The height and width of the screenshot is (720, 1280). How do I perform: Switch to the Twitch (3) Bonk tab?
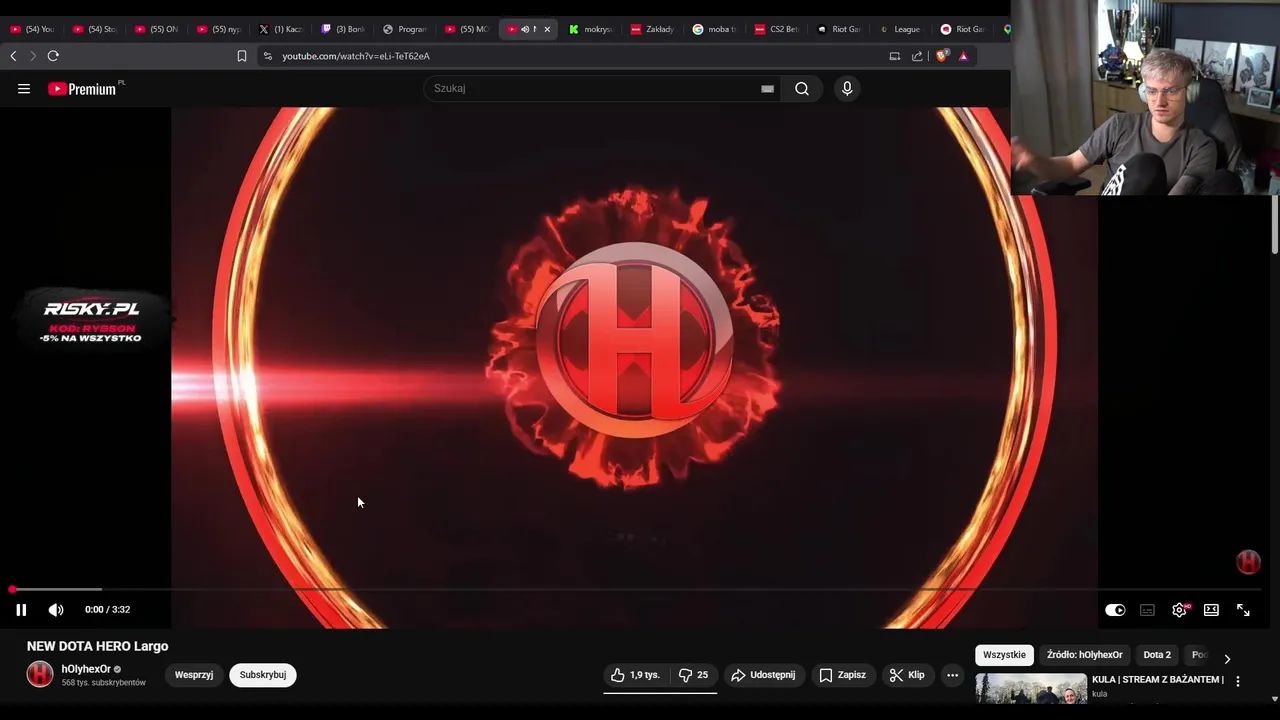[343, 29]
